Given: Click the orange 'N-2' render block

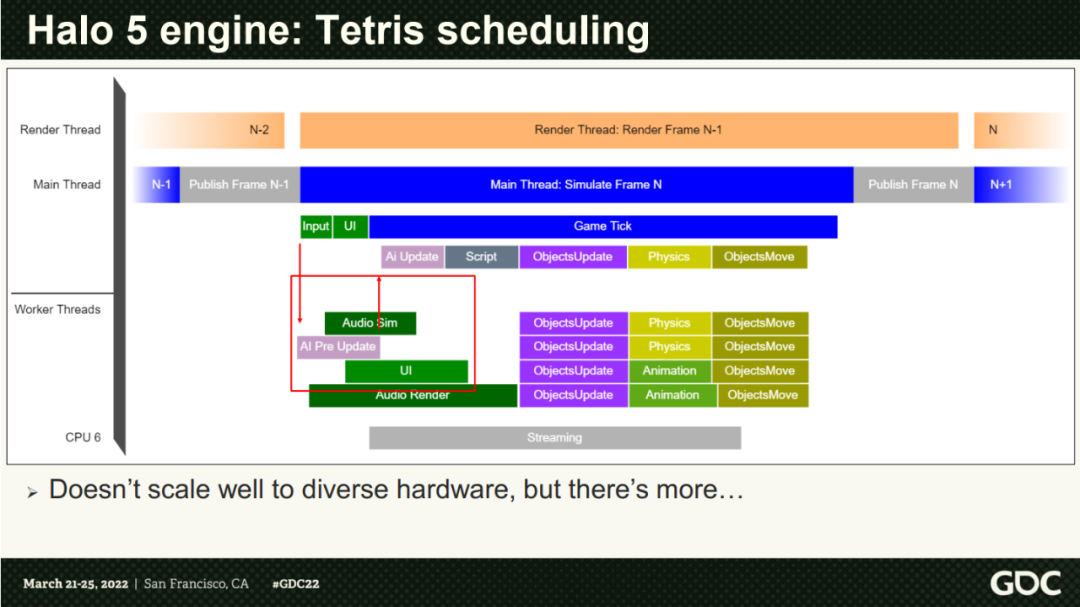Looking at the screenshot, I should (209, 130).
